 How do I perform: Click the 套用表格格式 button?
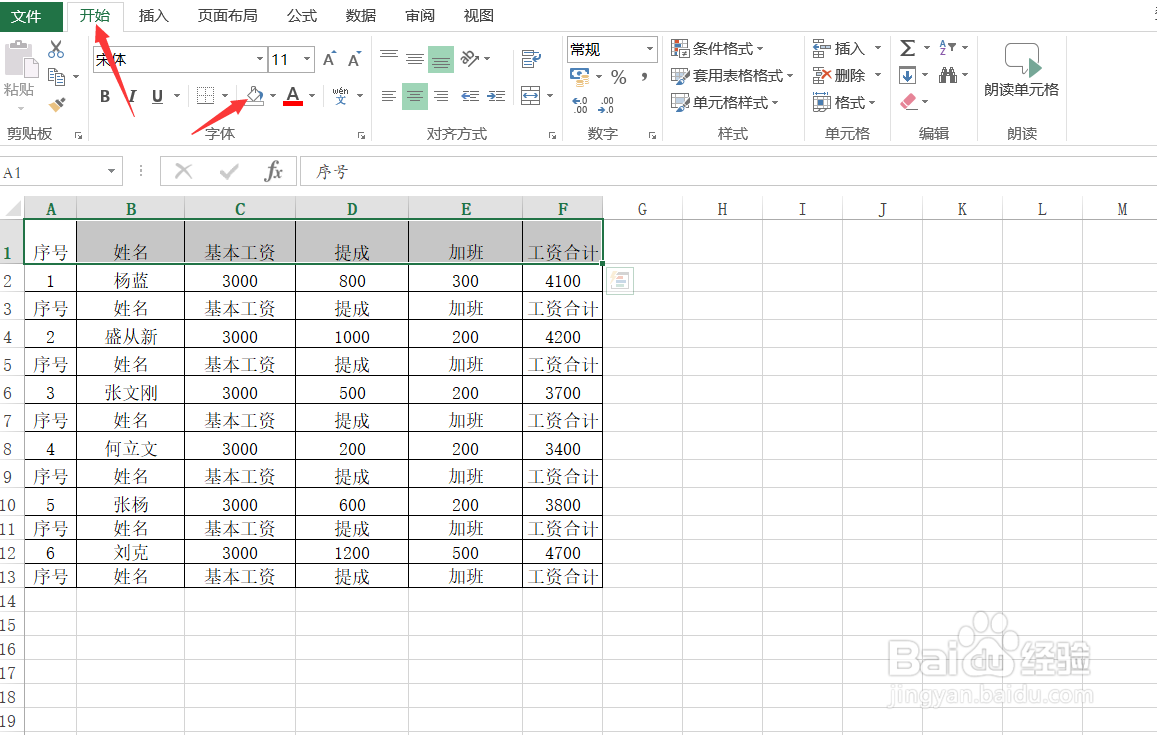coord(728,75)
